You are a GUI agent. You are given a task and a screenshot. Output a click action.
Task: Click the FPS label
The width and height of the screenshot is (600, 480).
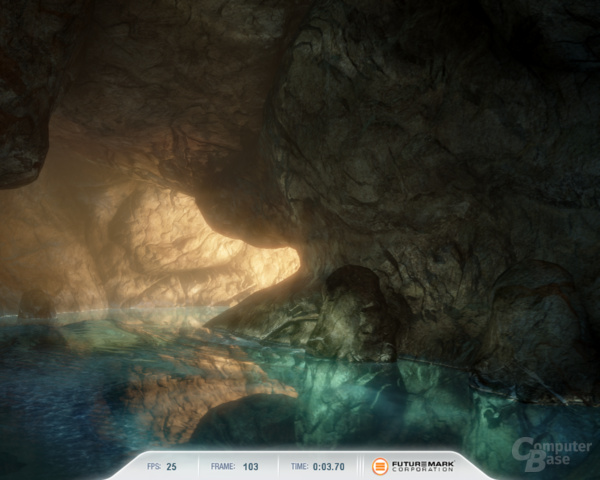(x=154, y=467)
